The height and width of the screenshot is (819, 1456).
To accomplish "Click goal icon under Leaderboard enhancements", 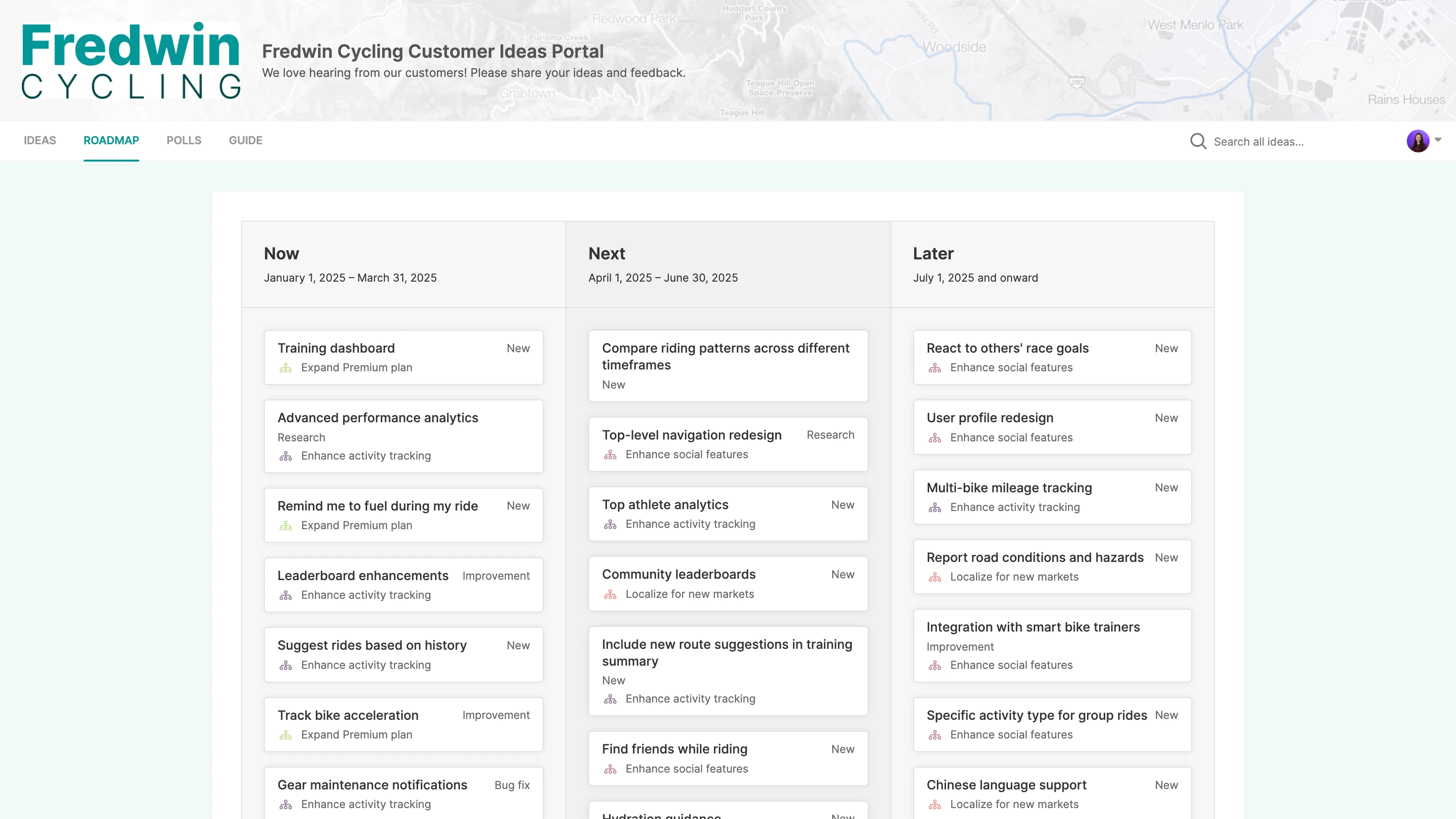I will point(285,595).
